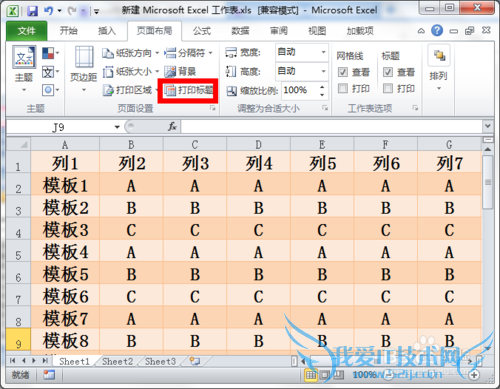The image size is (500, 389).
Task: Switch to the 视图 View tab
Action: (x=317, y=31)
